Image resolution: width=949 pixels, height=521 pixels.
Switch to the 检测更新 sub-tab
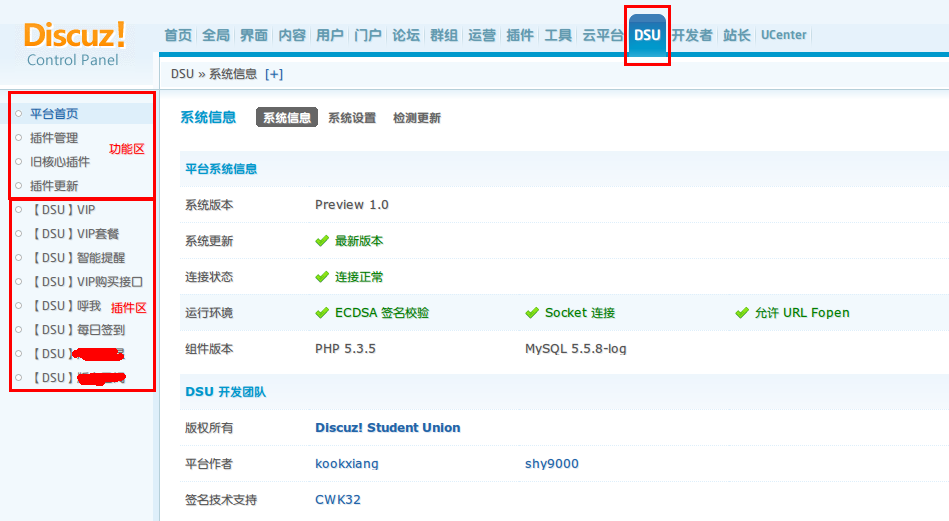pyautogui.click(x=417, y=118)
